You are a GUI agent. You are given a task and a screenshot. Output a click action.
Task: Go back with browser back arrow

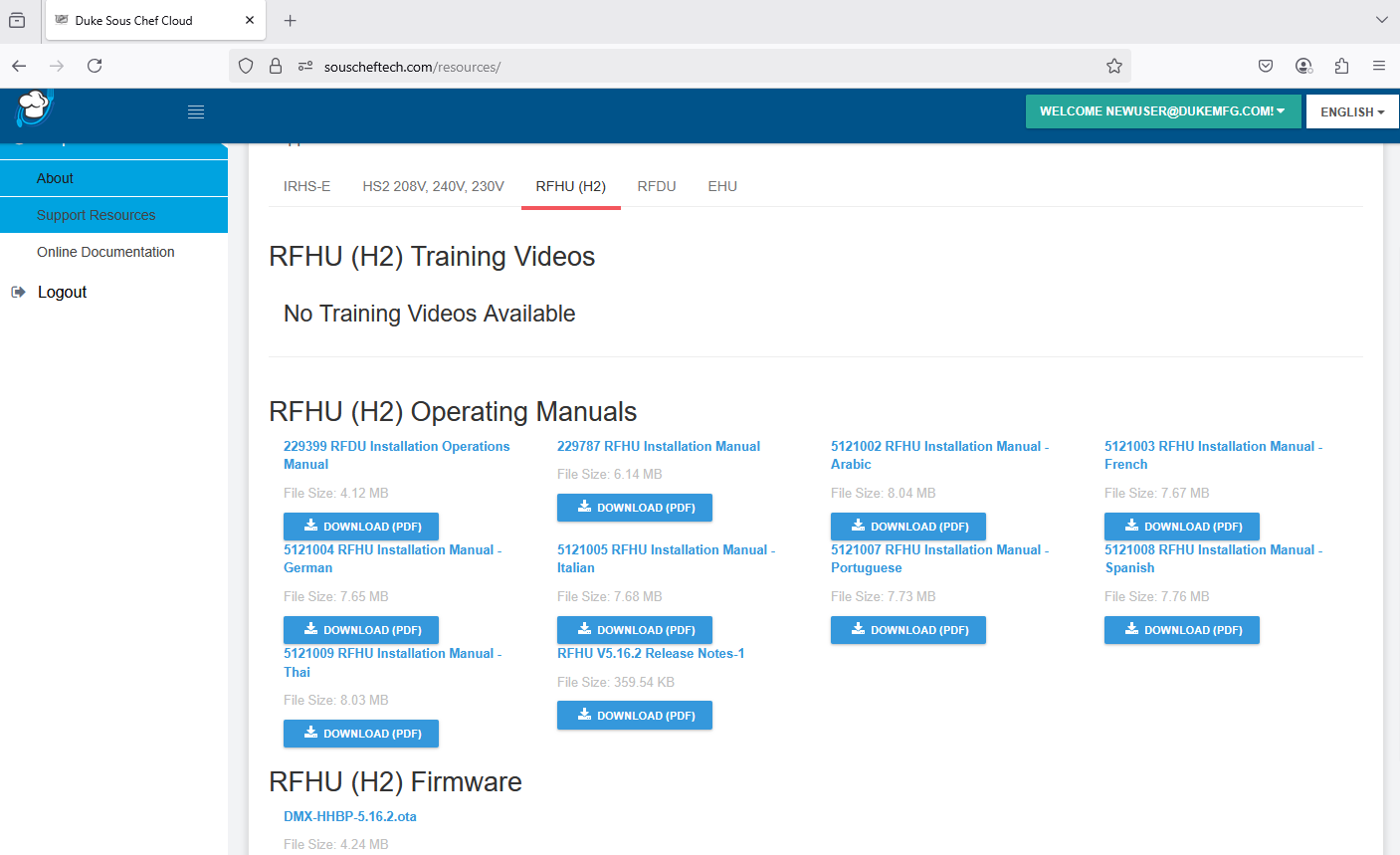19,66
